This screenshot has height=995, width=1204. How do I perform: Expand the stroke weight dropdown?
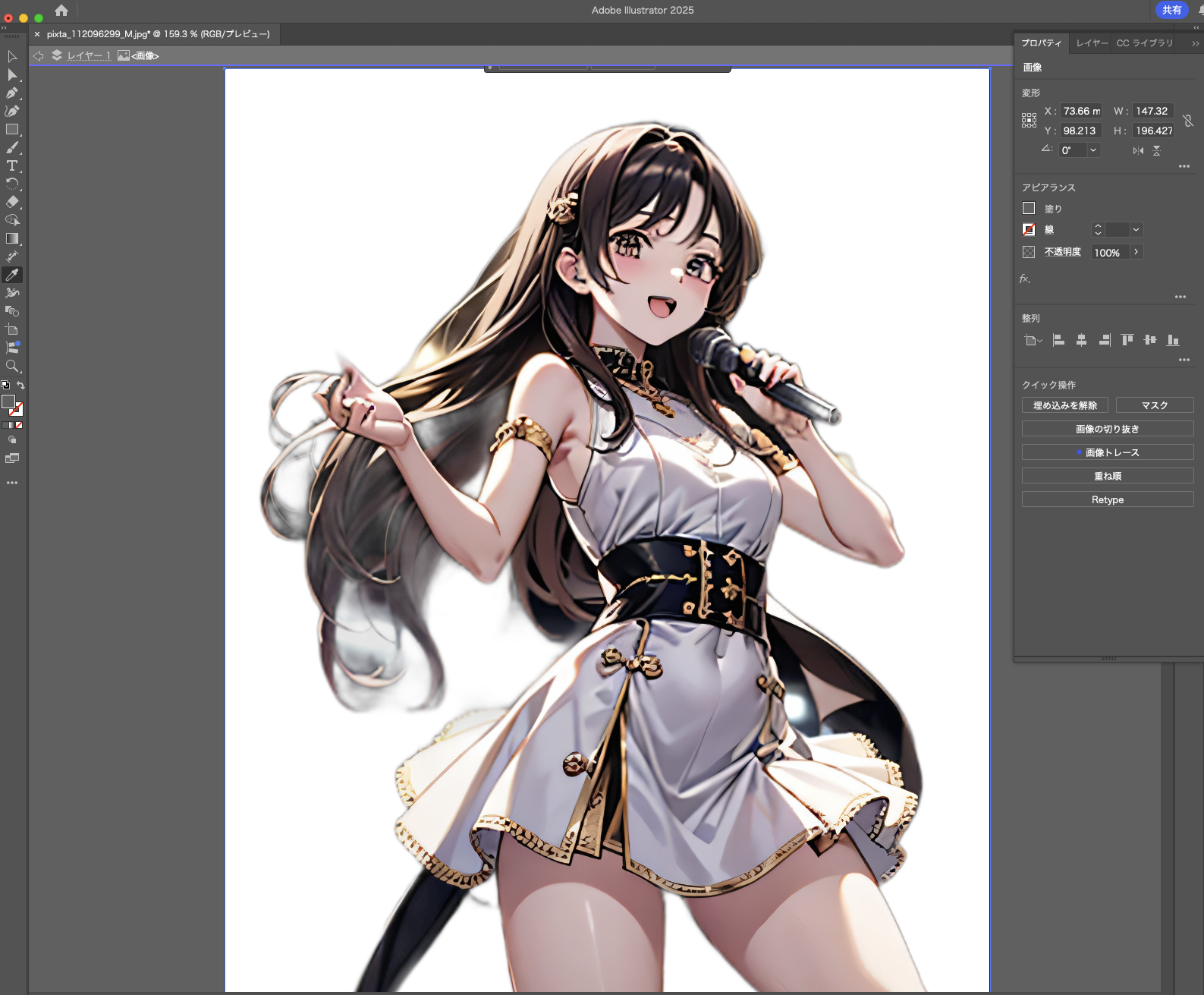(1136, 230)
